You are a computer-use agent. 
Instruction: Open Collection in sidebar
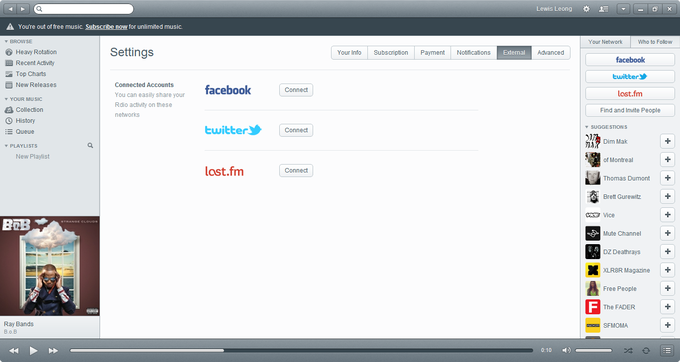tap(29, 110)
